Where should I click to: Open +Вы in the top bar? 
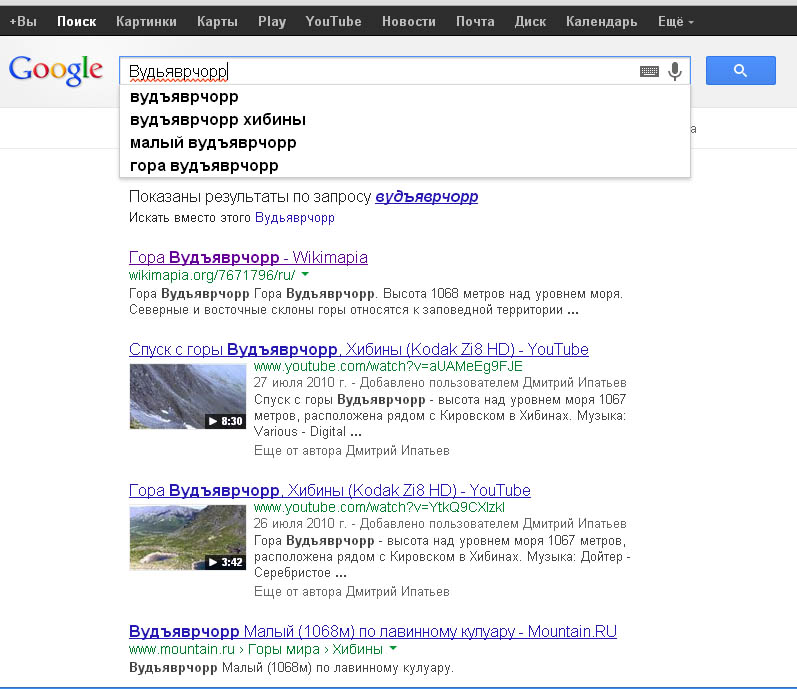tap(23, 21)
